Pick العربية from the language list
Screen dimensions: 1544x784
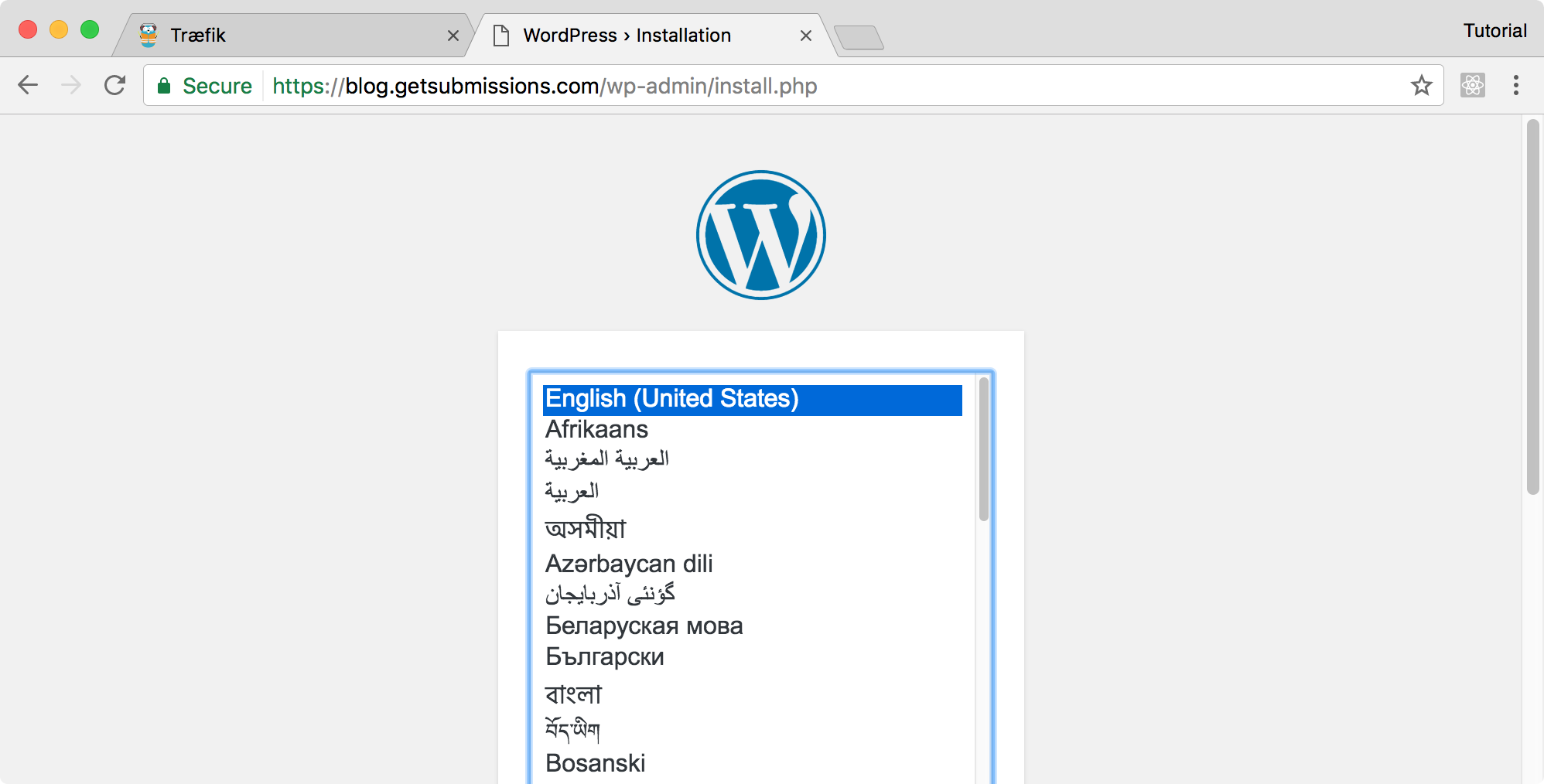(753, 492)
